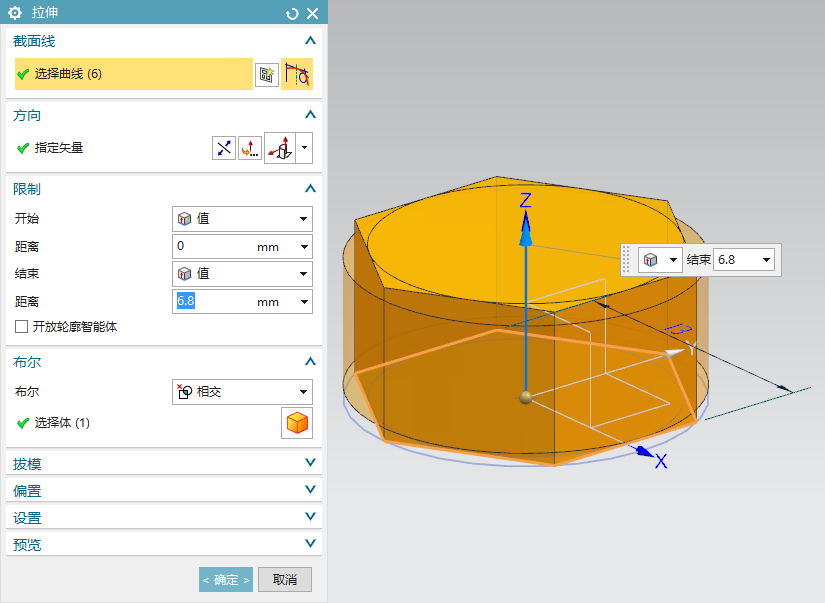Click the orange cube select body icon
This screenshot has width=825, height=603.
297,423
